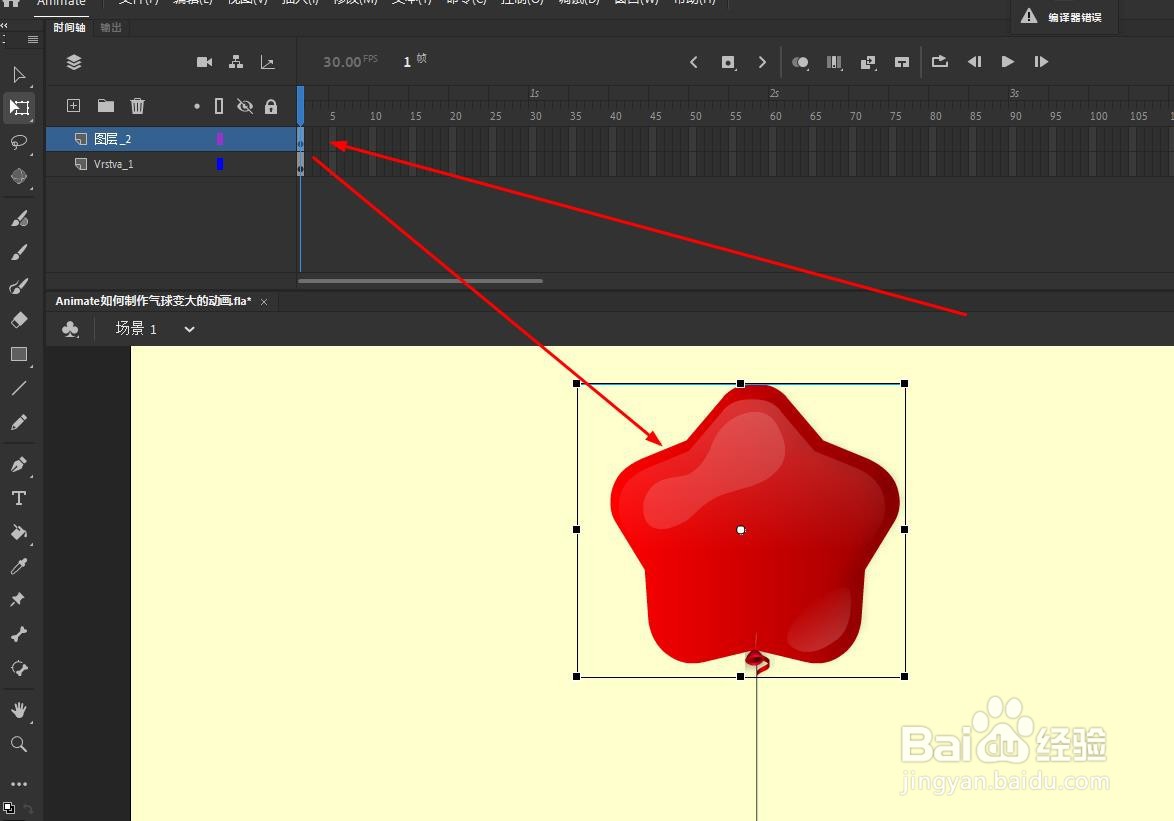The image size is (1174, 821).
Task: Click frame 60 on timeline ruler
Action: [776, 116]
